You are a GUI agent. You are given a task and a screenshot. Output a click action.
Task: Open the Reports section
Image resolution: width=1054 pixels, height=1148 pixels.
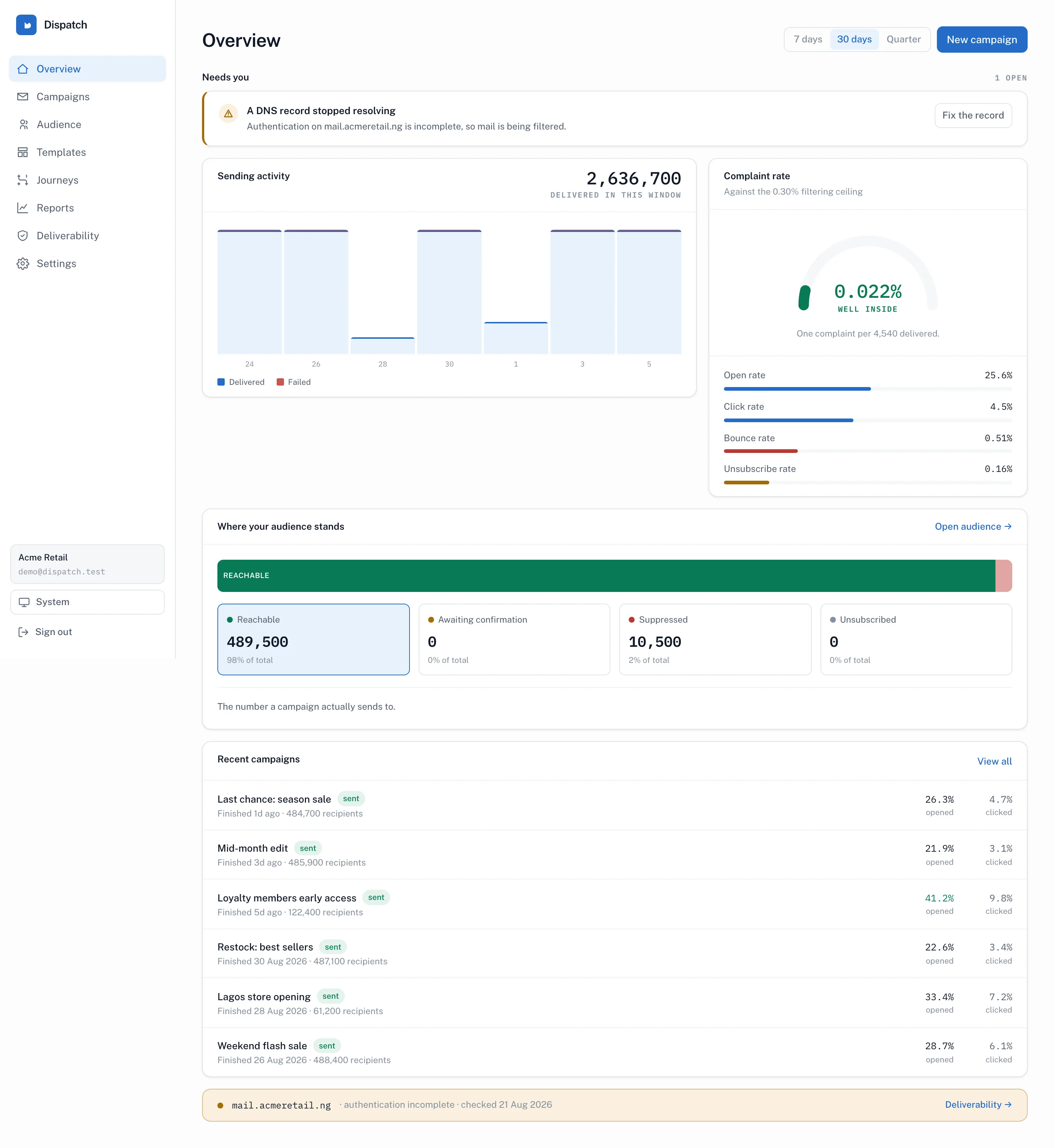tap(87, 208)
